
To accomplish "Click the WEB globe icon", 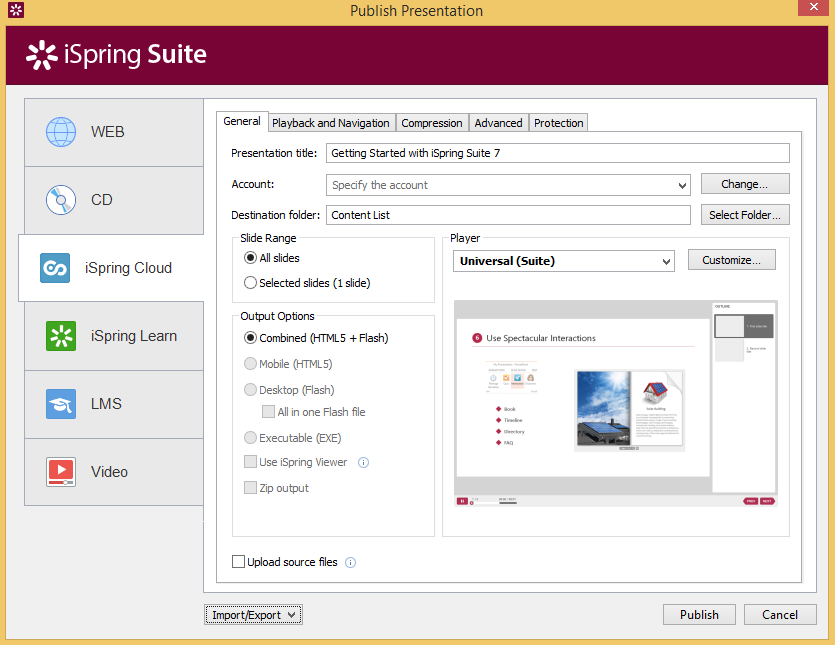I will coord(61,132).
